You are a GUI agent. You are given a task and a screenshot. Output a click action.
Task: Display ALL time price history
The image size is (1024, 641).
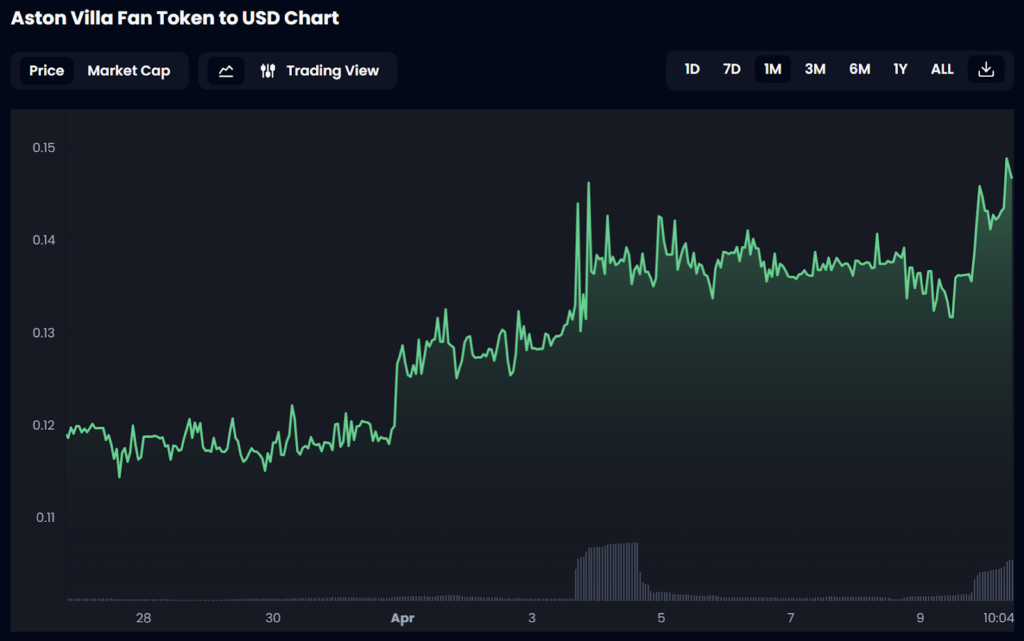[x=942, y=69]
